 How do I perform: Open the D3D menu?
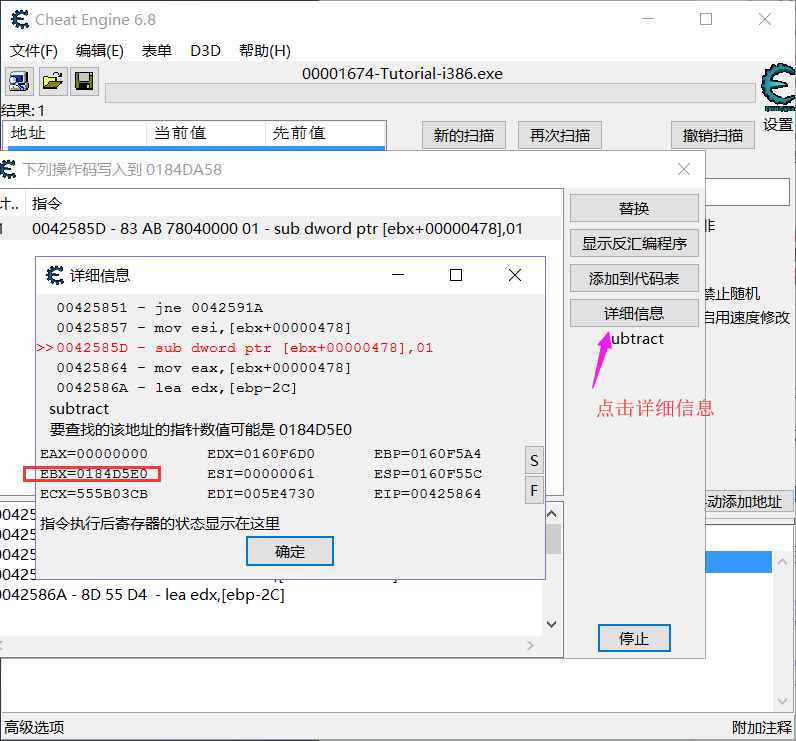coord(205,51)
